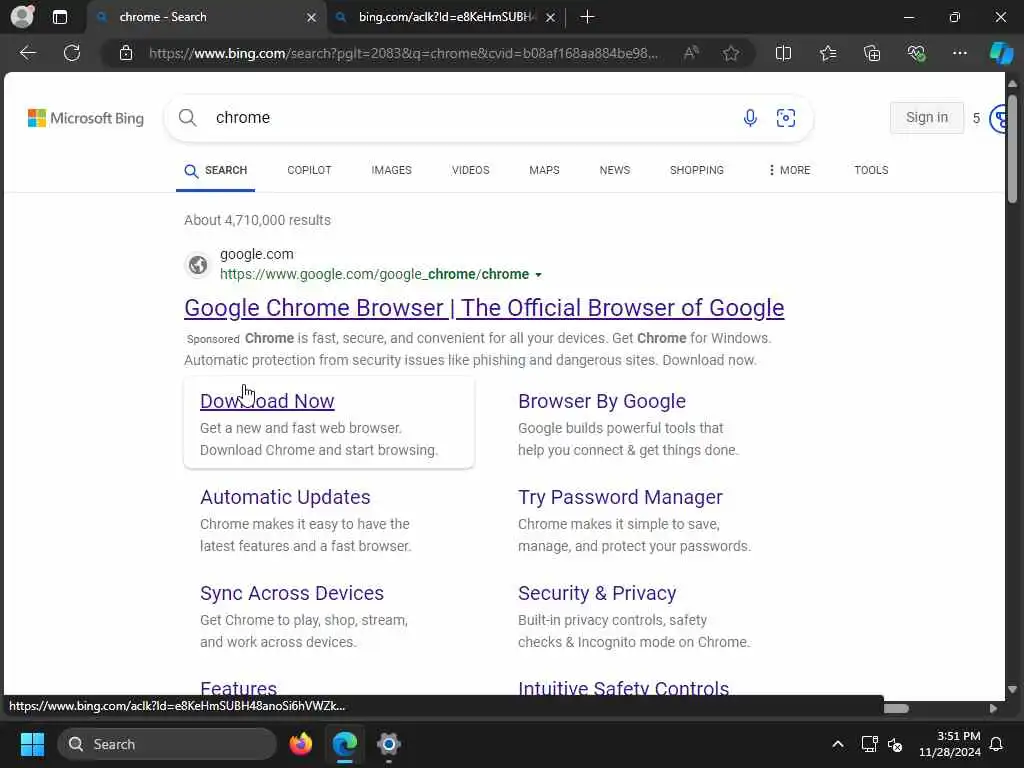This screenshot has width=1024, height=768.
Task: Switch to the bing.com/aclk tab
Action: pyautogui.click(x=447, y=17)
